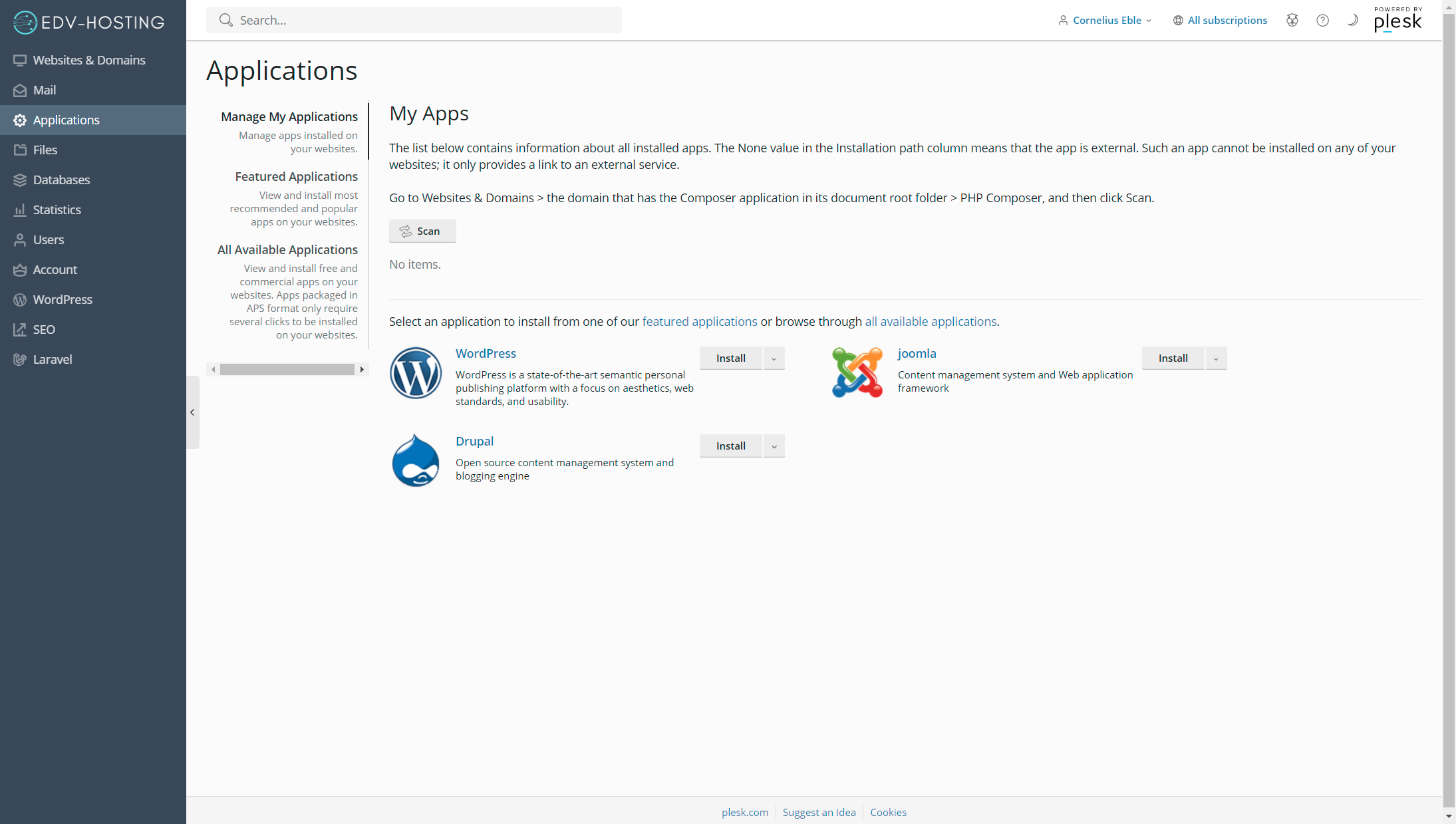Follow the all available applications link
This screenshot has width=1456, height=824.
(x=930, y=321)
